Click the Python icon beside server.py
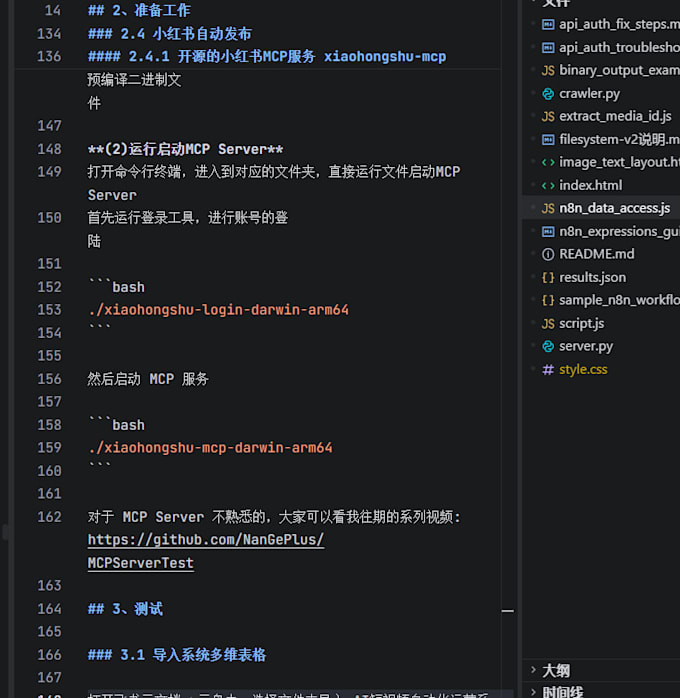 pos(548,346)
